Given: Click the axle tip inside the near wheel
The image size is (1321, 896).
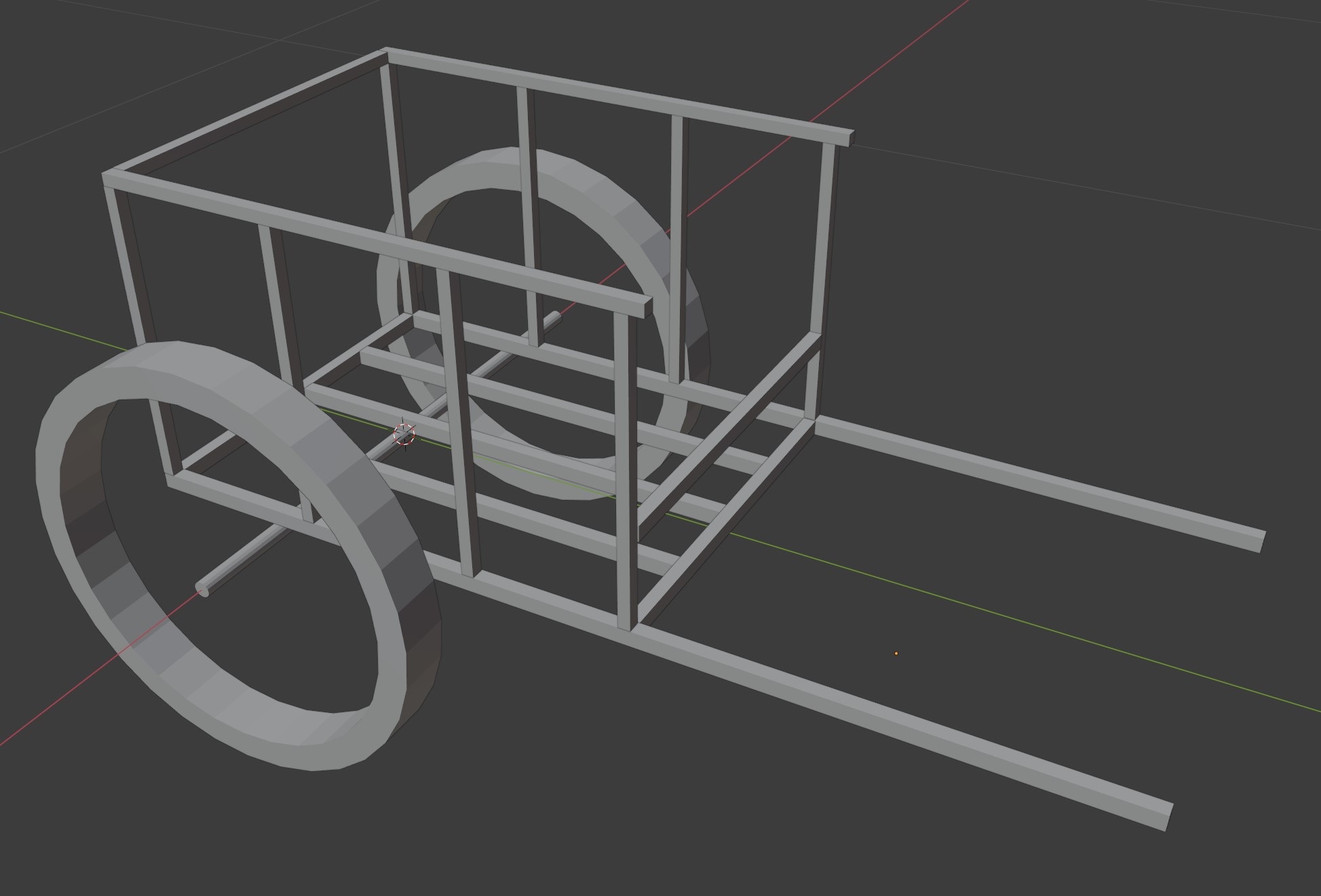Looking at the screenshot, I should pyautogui.click(x=203, y=589).
